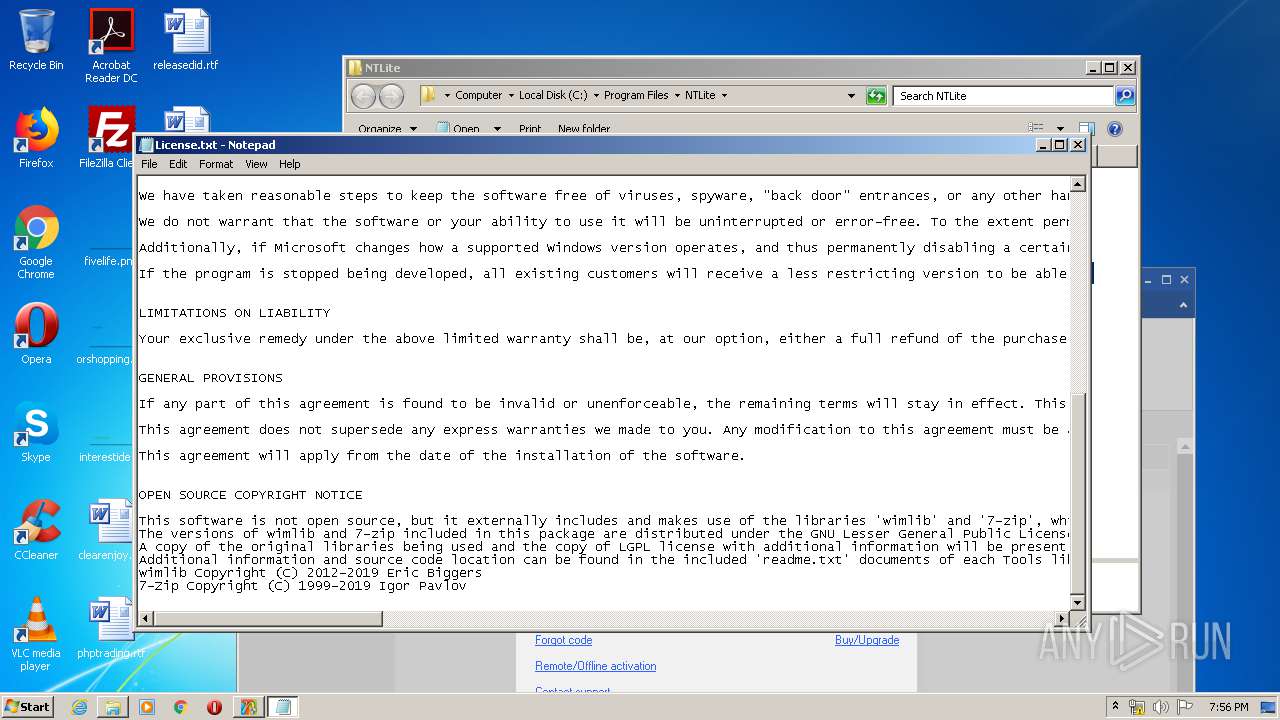
Task: Launch Acrobat Reader DC shortcut
Action: tap(111, 46)
